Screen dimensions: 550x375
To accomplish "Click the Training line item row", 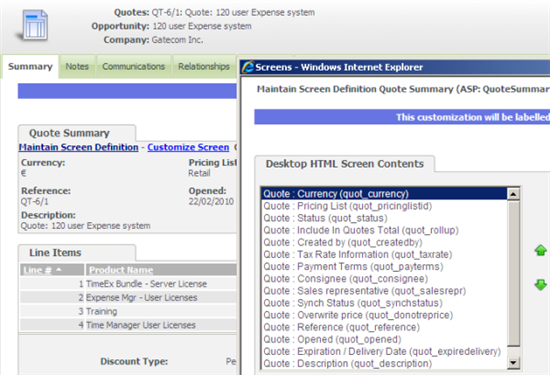I will click(x=128, y=311).
